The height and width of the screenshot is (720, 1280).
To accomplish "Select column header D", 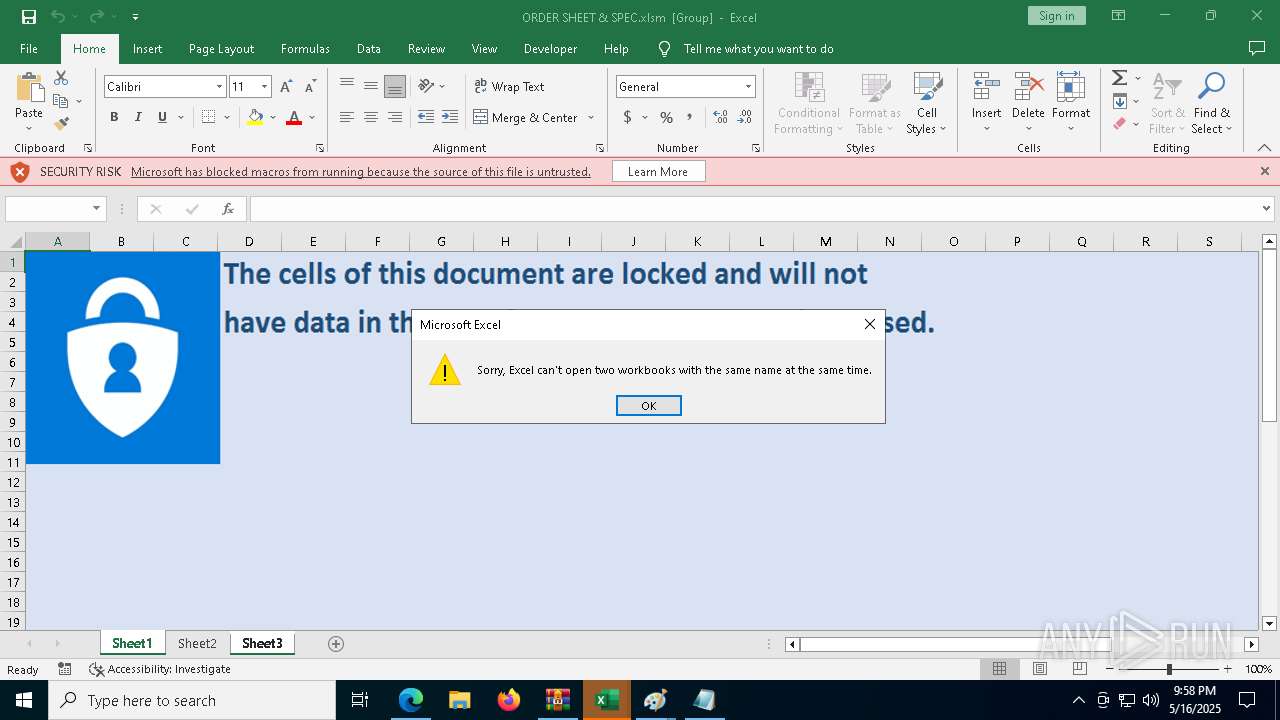I will 249,241.
